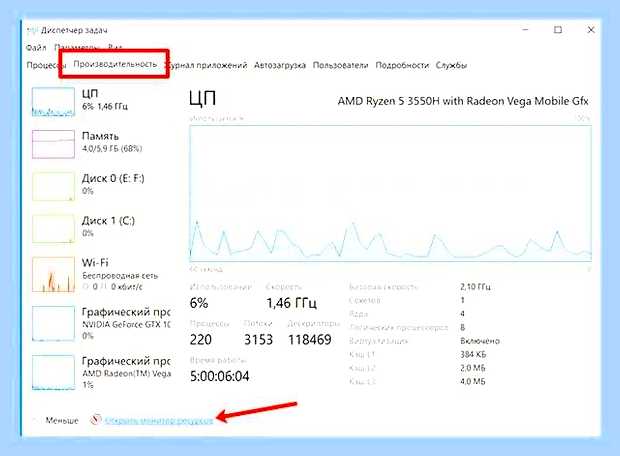The width and height of the screenshot is (620, 456).
Task: Click the 4,0 МБ cache value
Action: [473, 382]
